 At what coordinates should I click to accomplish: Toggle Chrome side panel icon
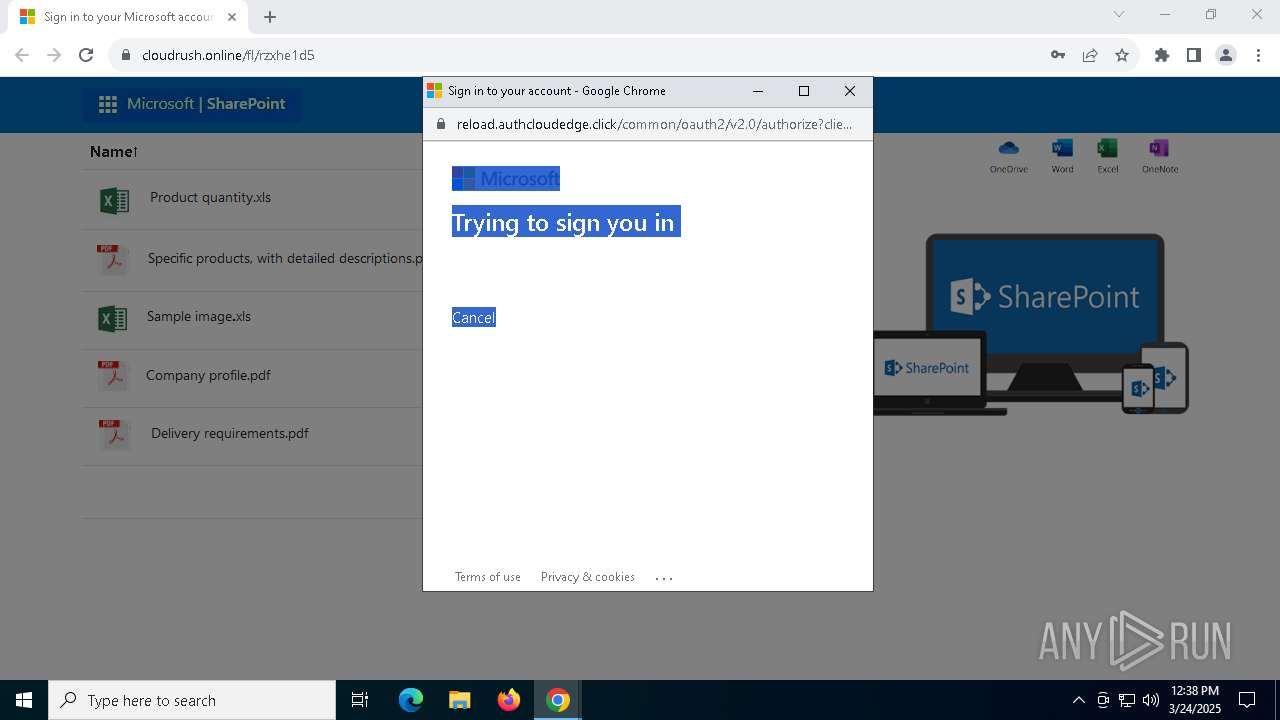1194,55
